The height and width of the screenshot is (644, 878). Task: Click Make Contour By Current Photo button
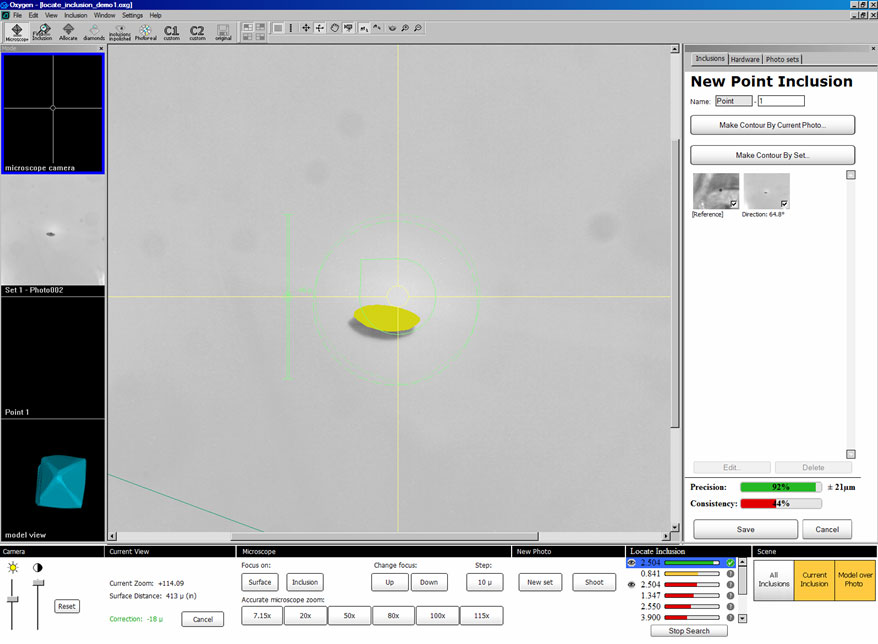click(772, 125)
